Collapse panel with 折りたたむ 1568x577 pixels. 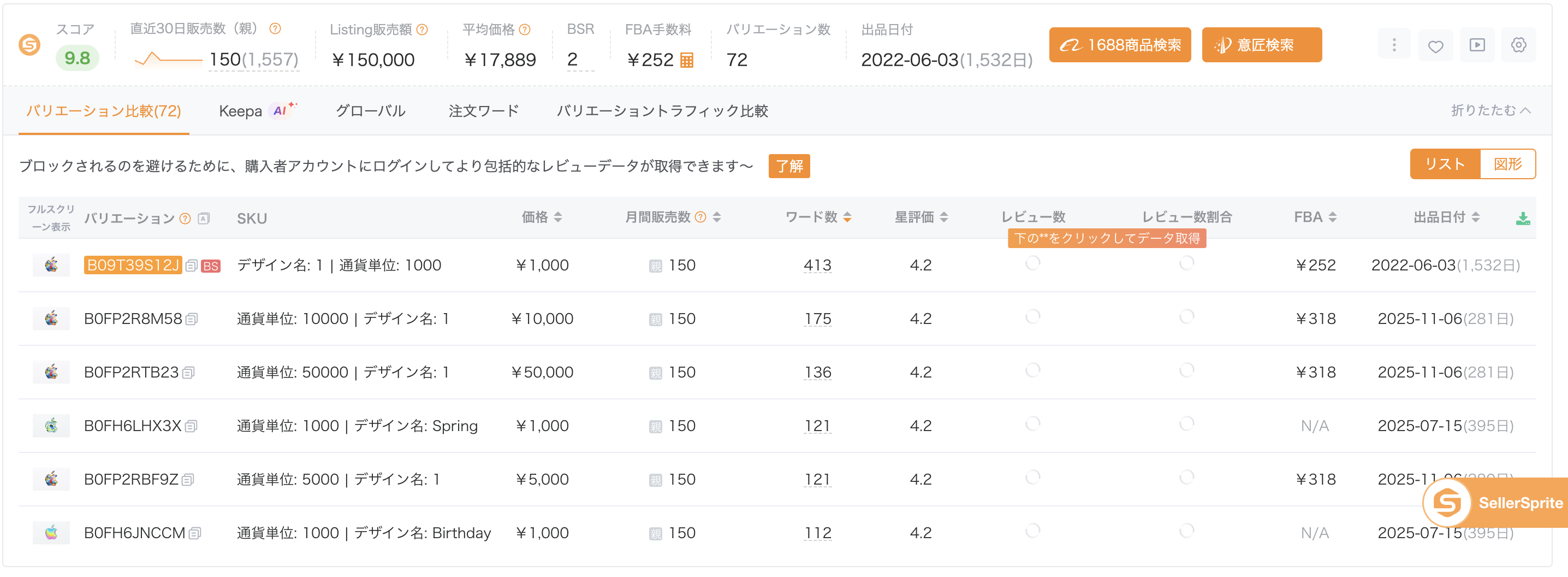tap(1490, 110)
